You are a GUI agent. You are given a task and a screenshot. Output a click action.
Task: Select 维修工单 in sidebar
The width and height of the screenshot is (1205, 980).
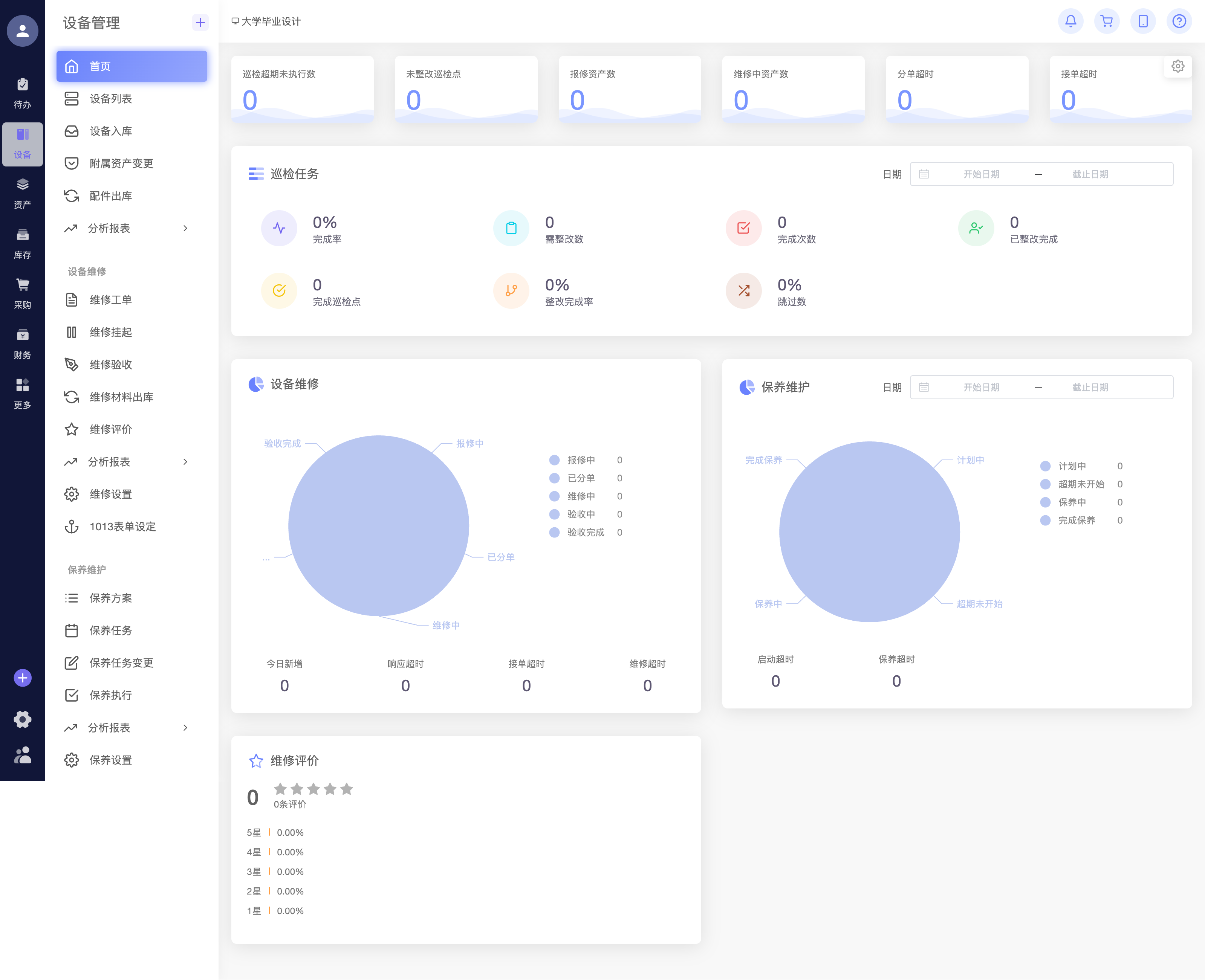click(111, 300)
